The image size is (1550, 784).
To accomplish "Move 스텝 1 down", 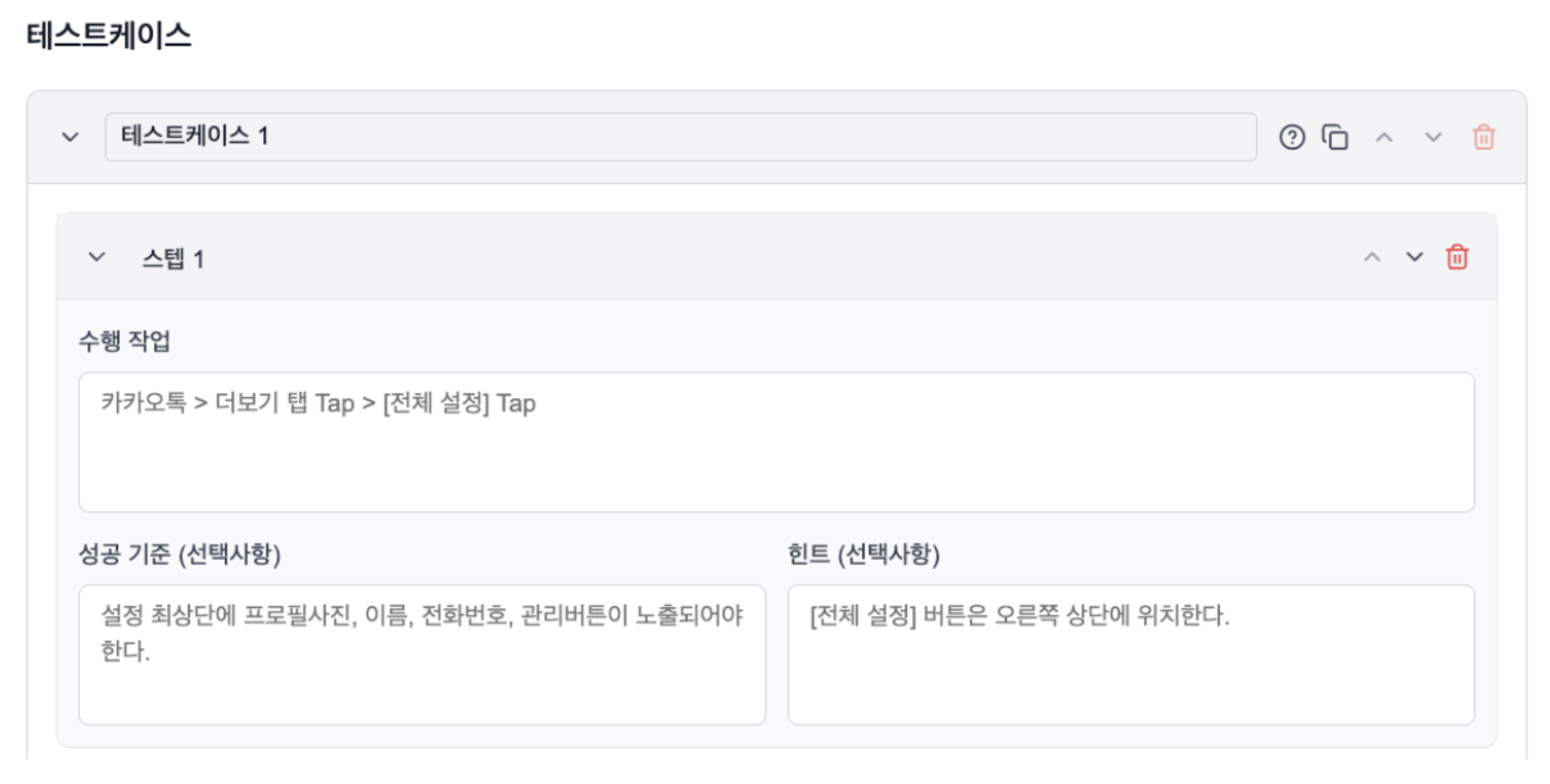I will tap(1414, 257).
